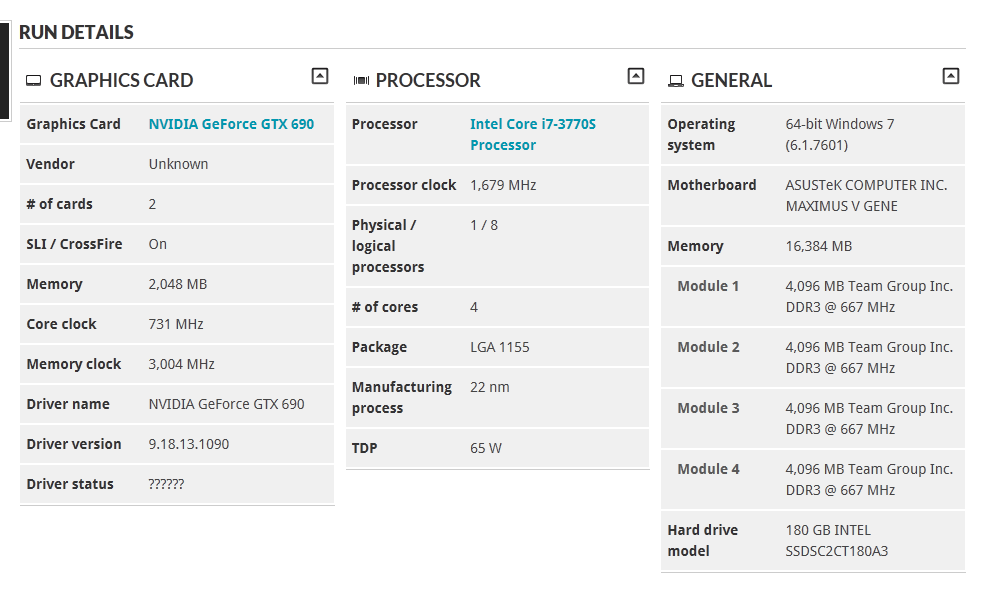This screenshot has height=590, width=983.
Task: Click the '180 GB INTEL SSDSC2CT180A3' hard drive value
Action: tap(837, 540)
